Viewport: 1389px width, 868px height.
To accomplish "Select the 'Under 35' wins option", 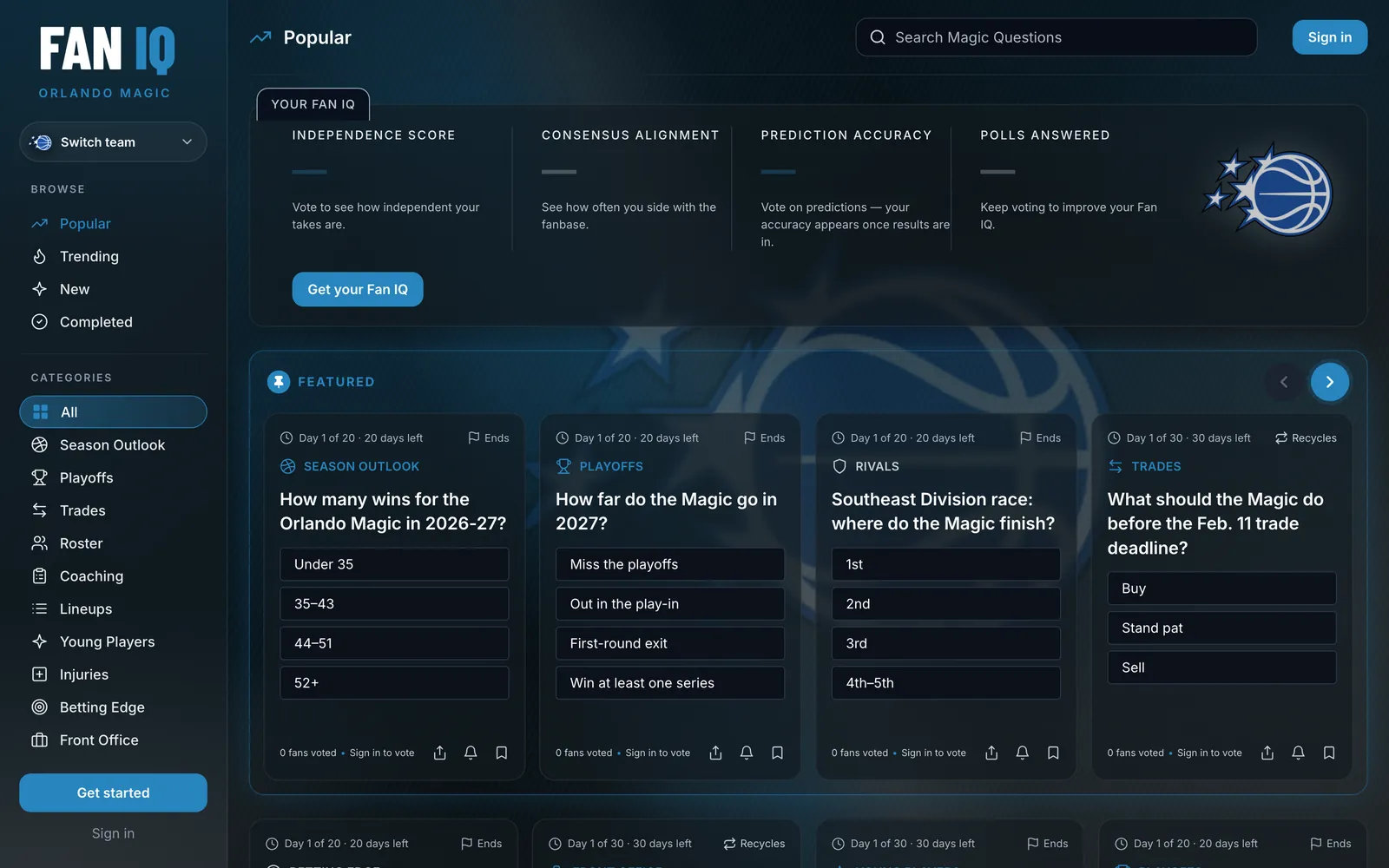I will click(x=394, y=564).
